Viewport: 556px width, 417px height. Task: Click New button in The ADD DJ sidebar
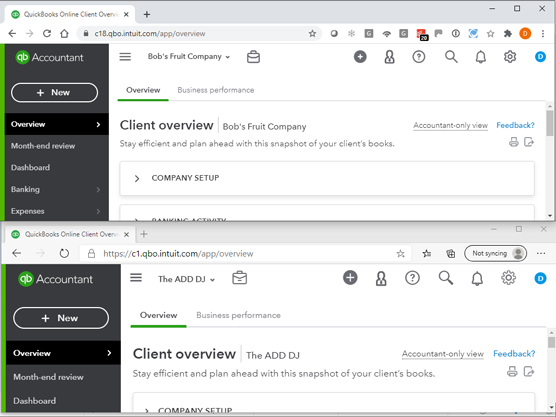pos(61,318)
